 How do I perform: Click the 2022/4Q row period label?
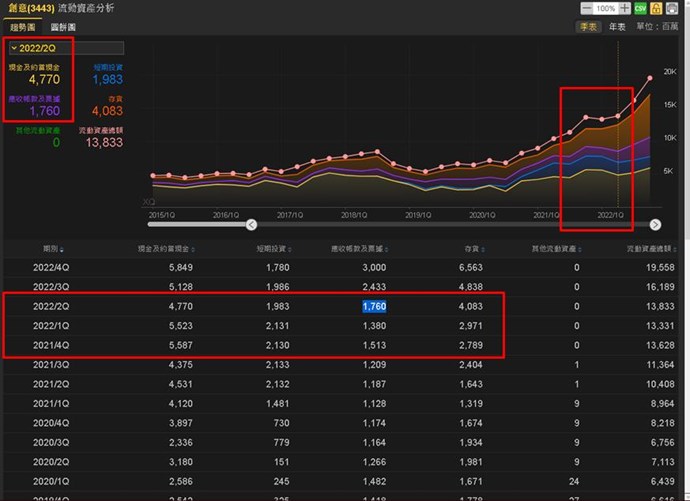coord(52,267)
